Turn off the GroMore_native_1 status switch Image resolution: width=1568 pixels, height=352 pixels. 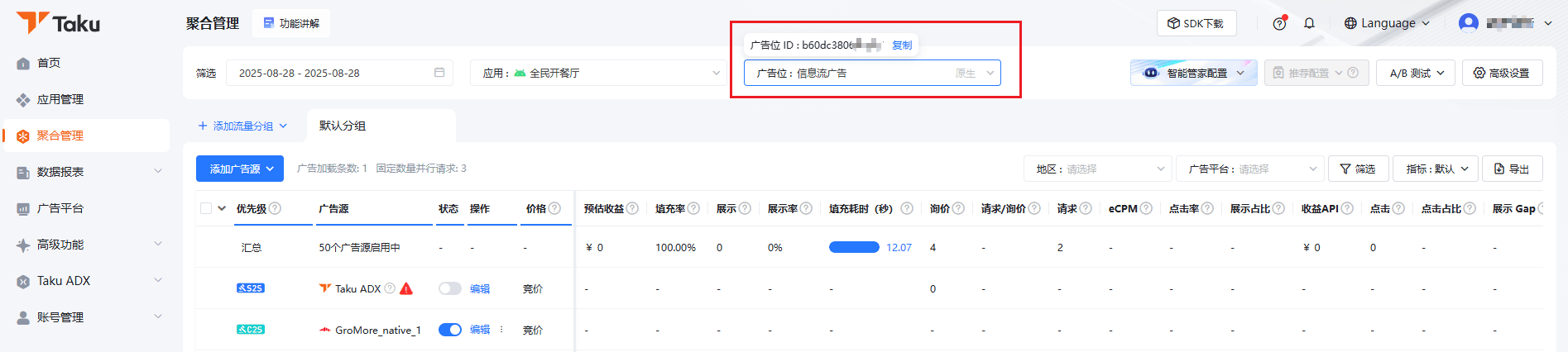point(450,330)
